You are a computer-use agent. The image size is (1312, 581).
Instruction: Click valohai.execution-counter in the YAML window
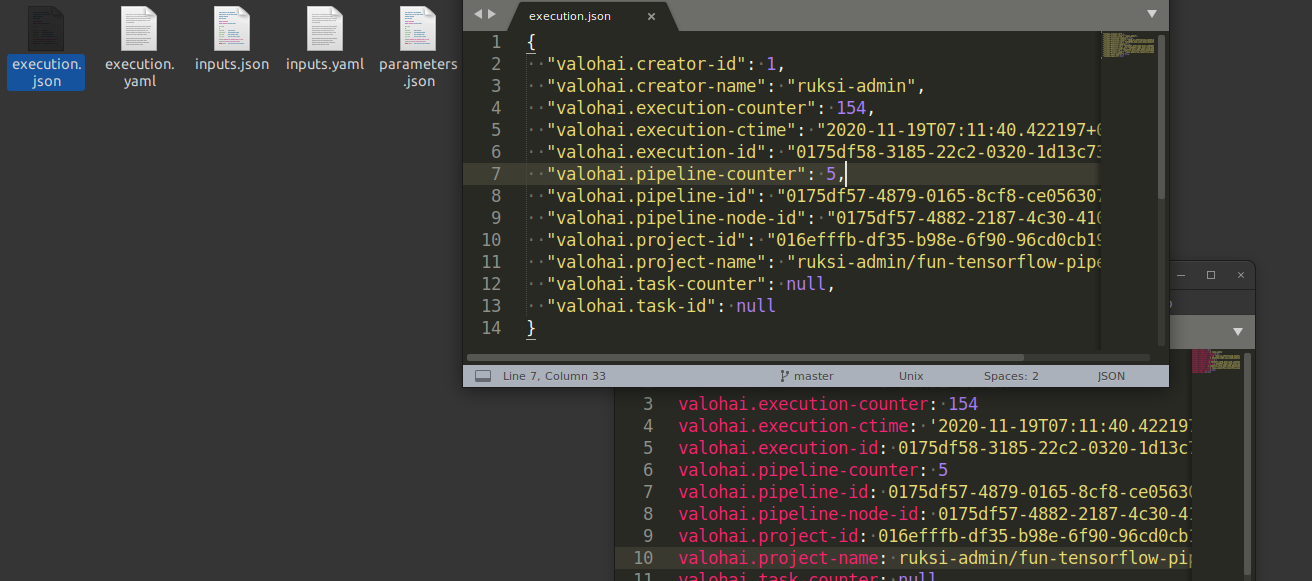click(x=804, y=404)
